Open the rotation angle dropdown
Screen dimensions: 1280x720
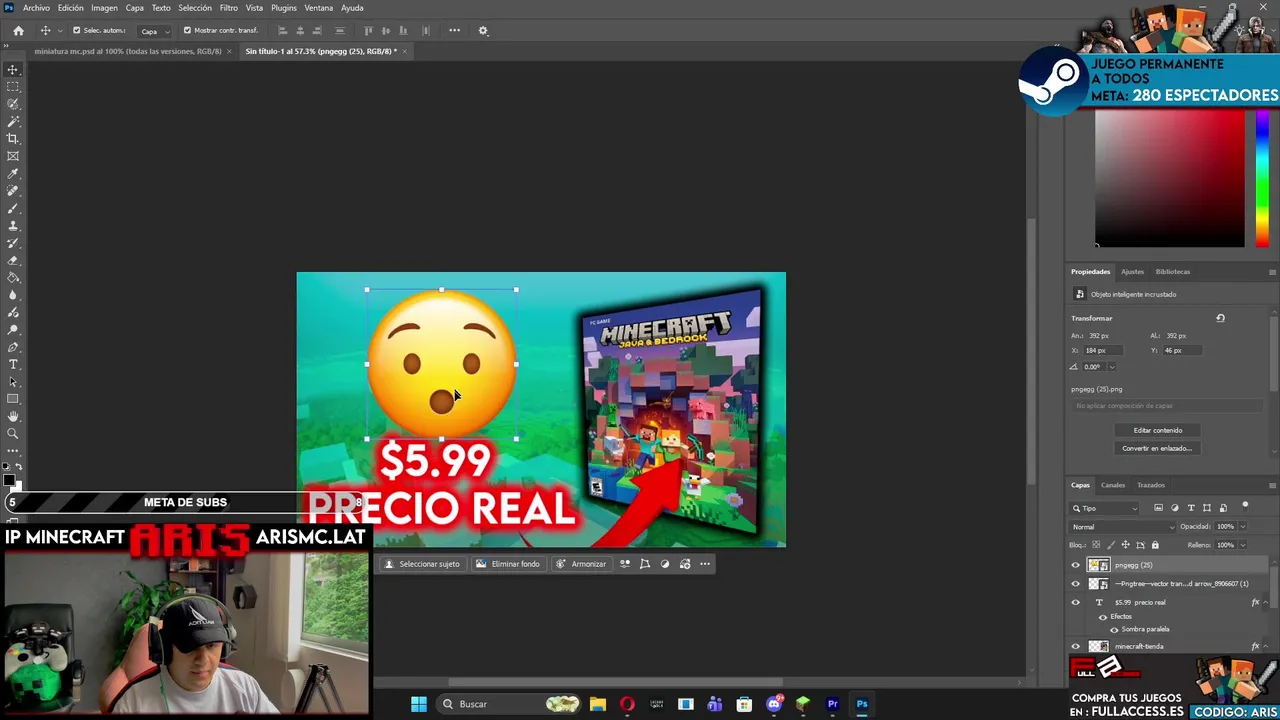1111,367
